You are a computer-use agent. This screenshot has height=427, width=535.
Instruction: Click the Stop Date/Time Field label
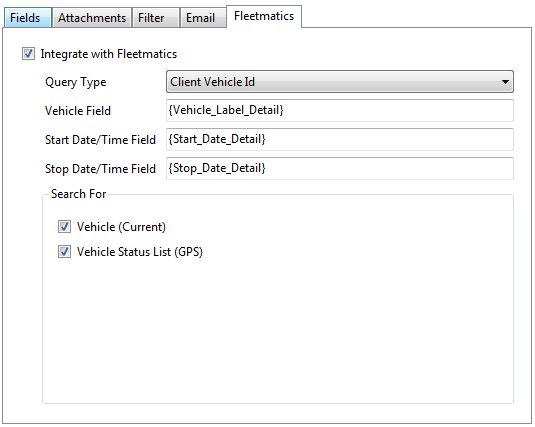100,169
